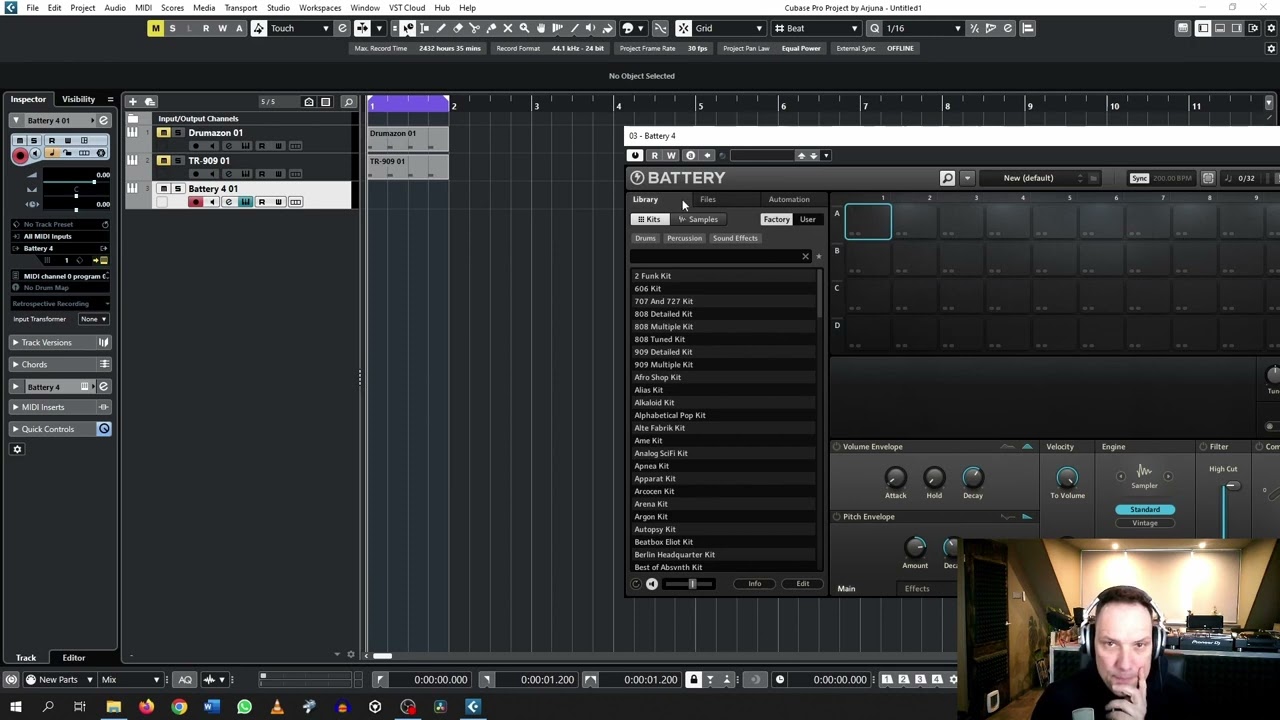Open the Transport menu
This screenshot has width=1280, height=720.
tap(241, 8)
